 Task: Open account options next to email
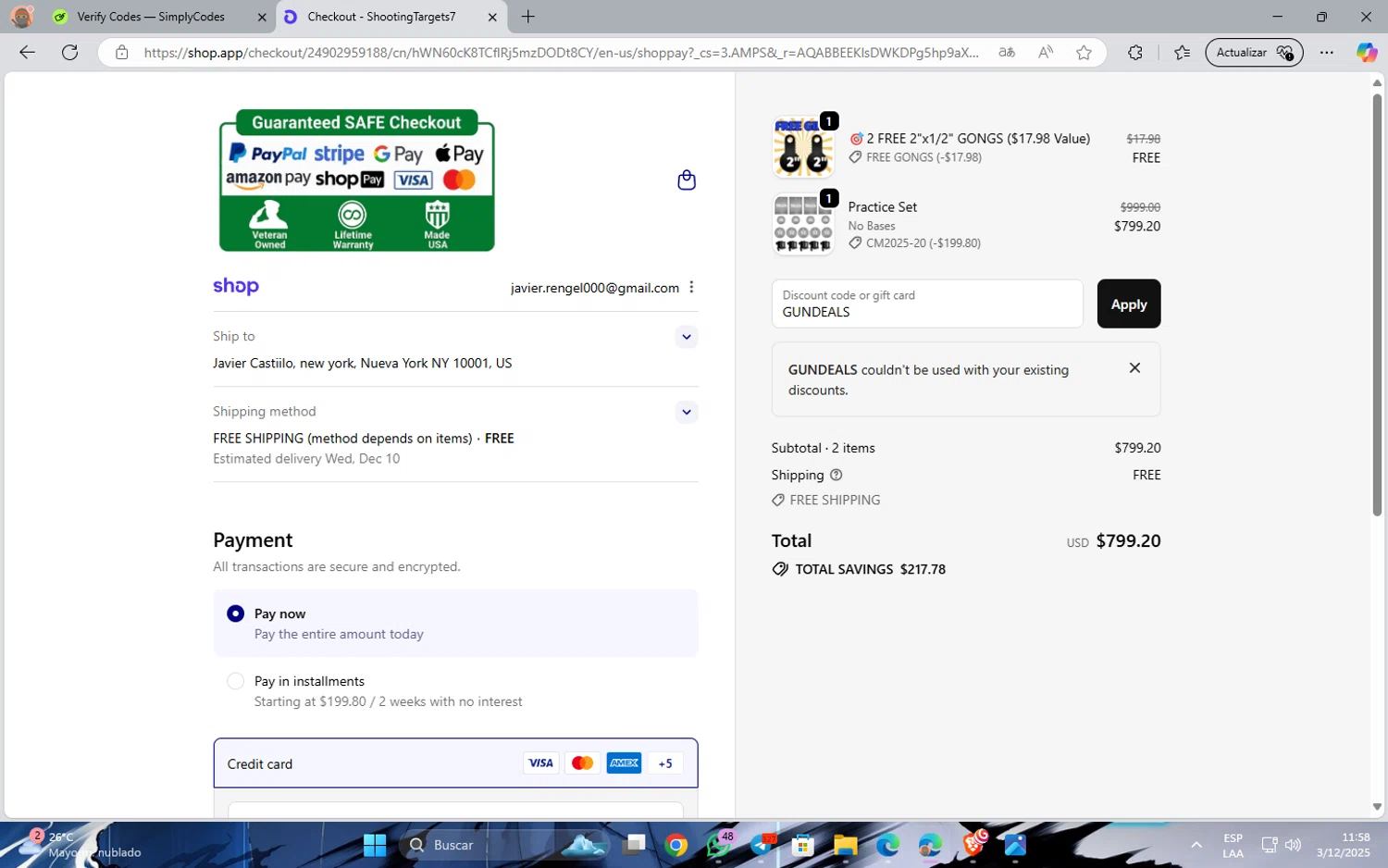(x=691, y=288)
